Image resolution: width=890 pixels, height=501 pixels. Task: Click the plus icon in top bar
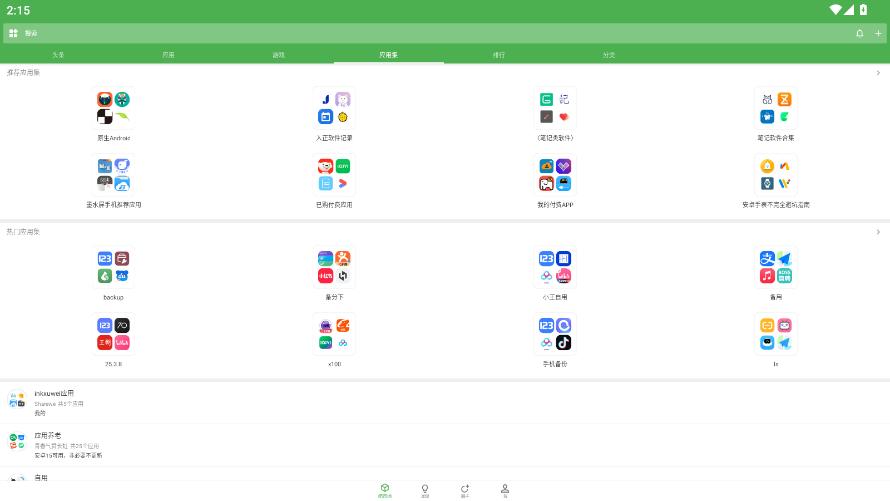[x=878, y=33]
